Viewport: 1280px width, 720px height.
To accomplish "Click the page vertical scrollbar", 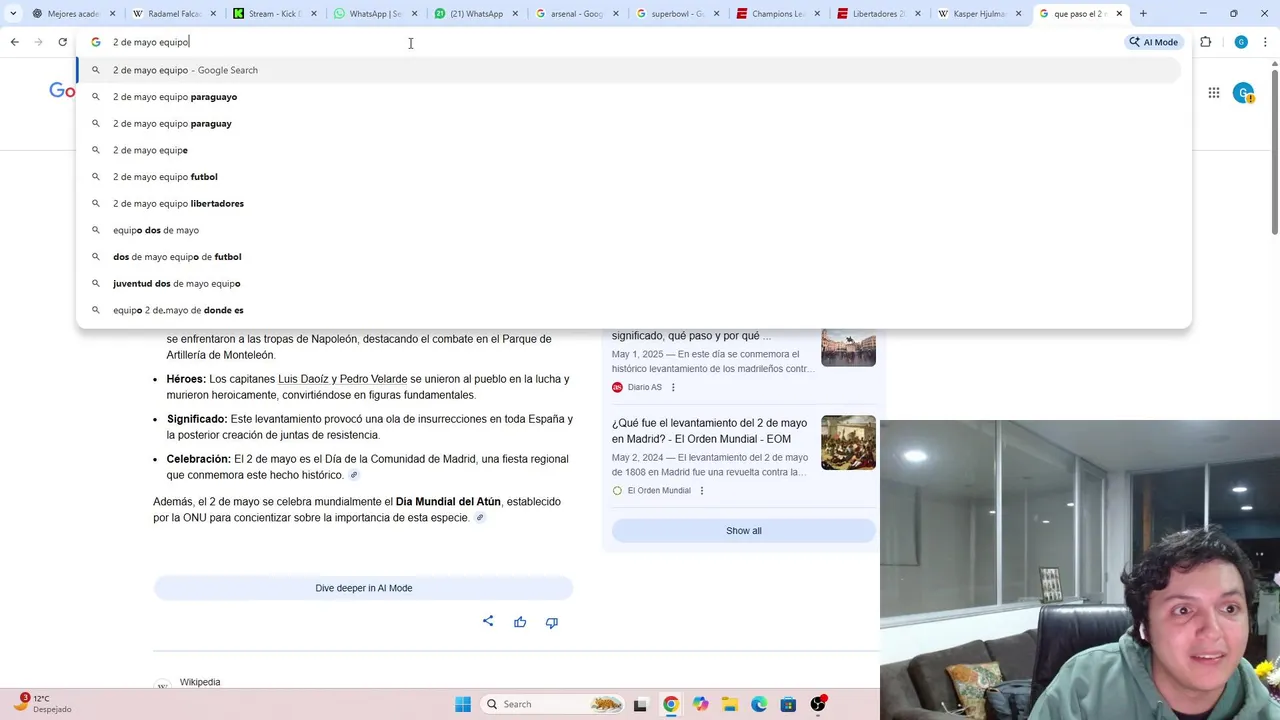I will 1274,150.
